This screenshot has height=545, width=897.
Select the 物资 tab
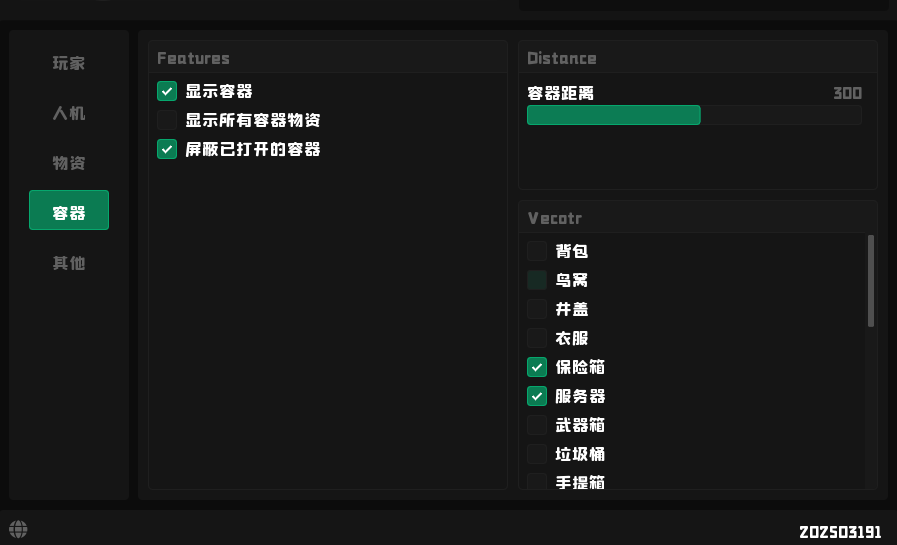[69, 163]
